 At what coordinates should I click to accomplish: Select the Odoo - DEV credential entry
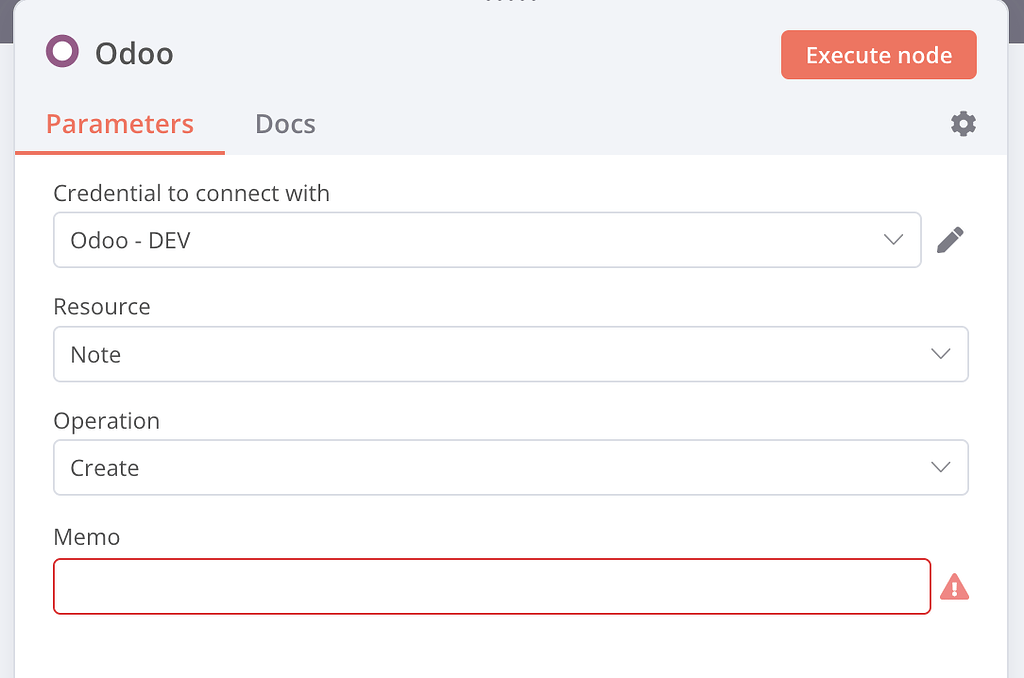pos(130,240)
